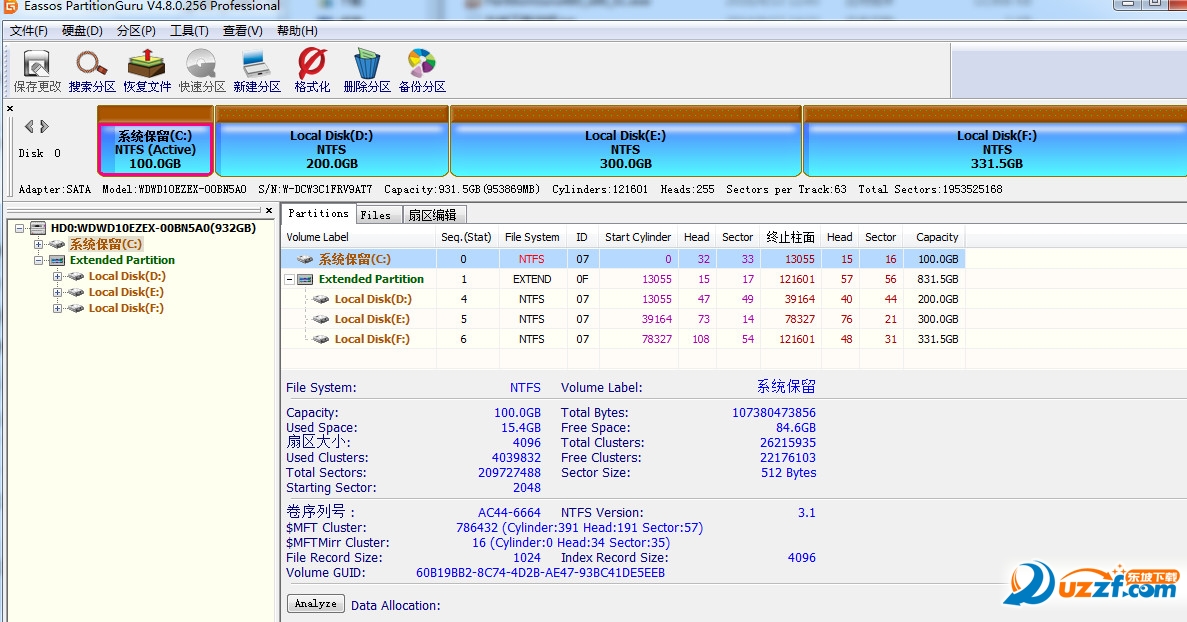Select the Local Disk(F:) label in the tree
This screenshot has height=622, width=1187.
pos(126,308)
